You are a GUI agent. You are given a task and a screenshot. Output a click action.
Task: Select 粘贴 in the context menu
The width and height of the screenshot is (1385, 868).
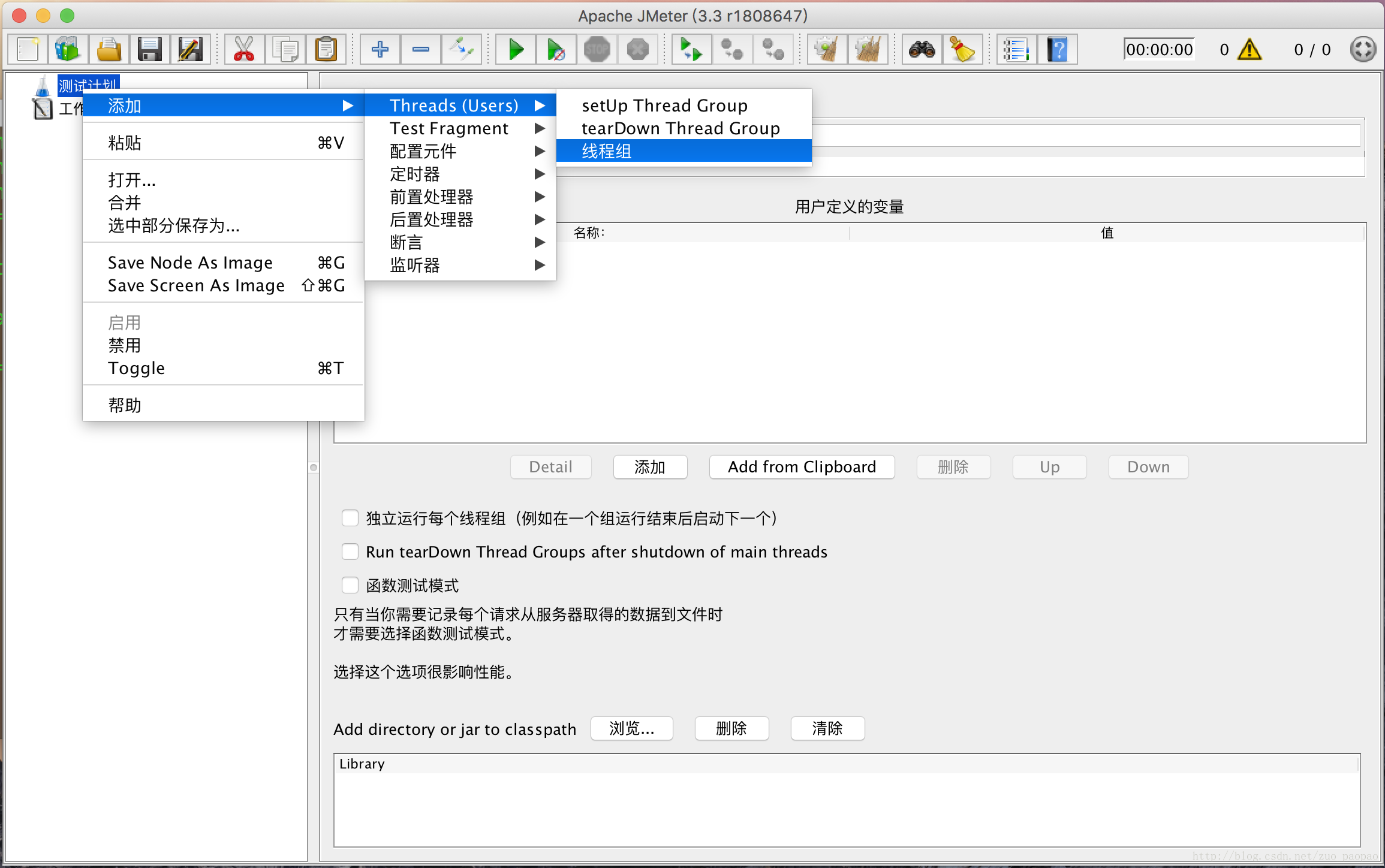pos(223,143)
